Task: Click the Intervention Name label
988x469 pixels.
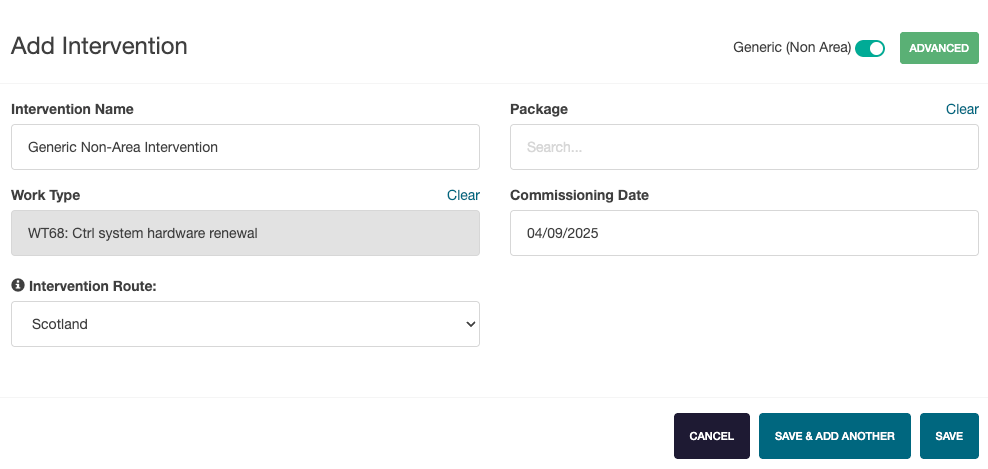Action: (x=72, y=109)
